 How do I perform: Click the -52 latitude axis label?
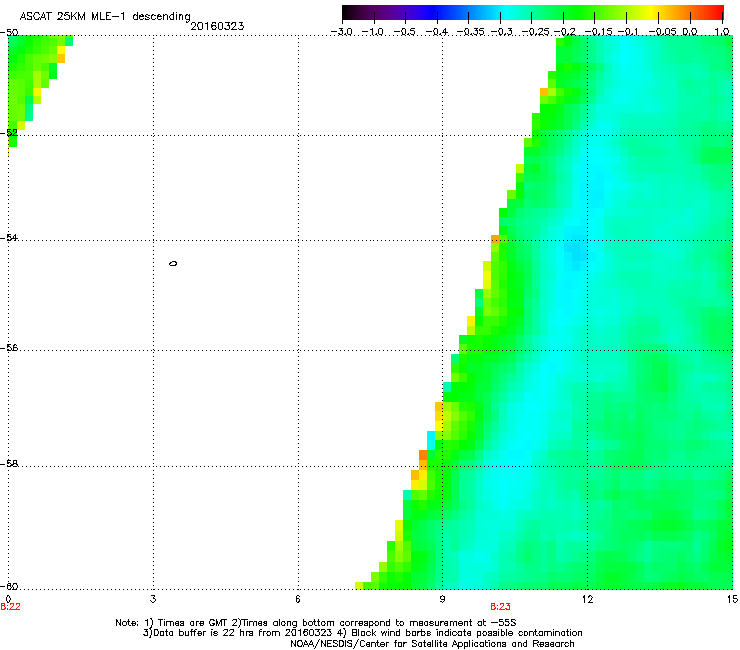(9, 133)
